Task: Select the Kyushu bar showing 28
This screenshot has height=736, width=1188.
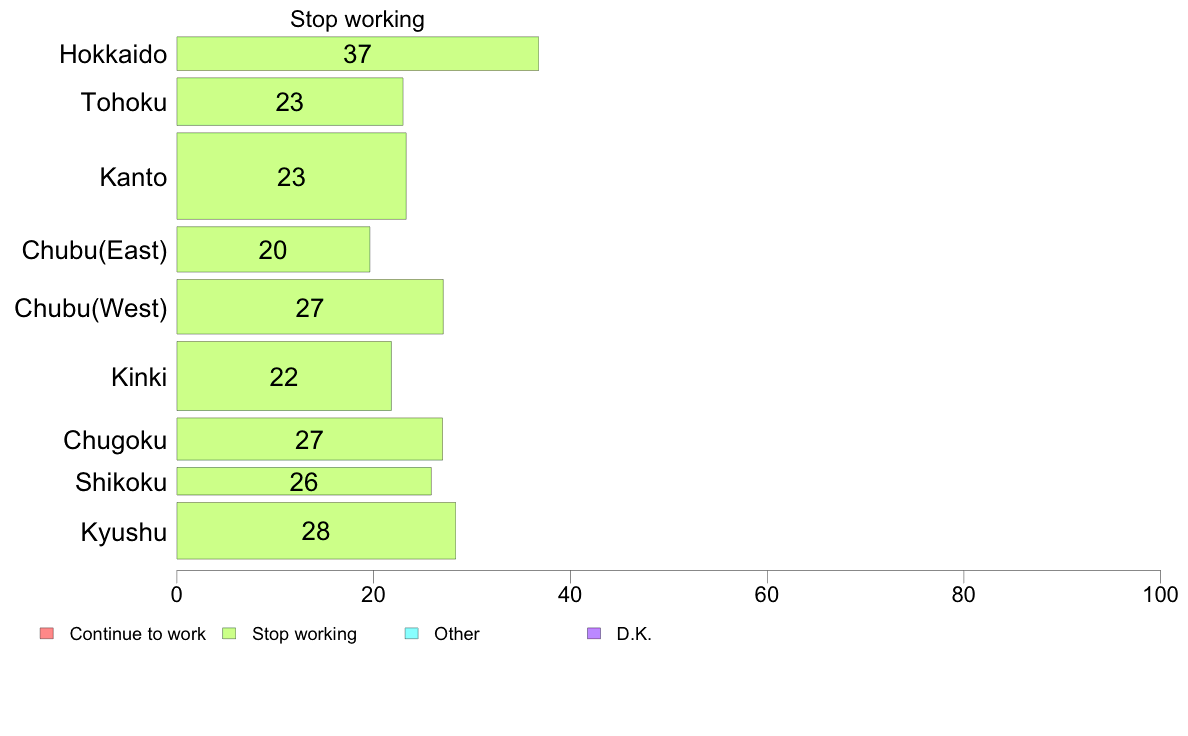Action: tap(316, 531)
